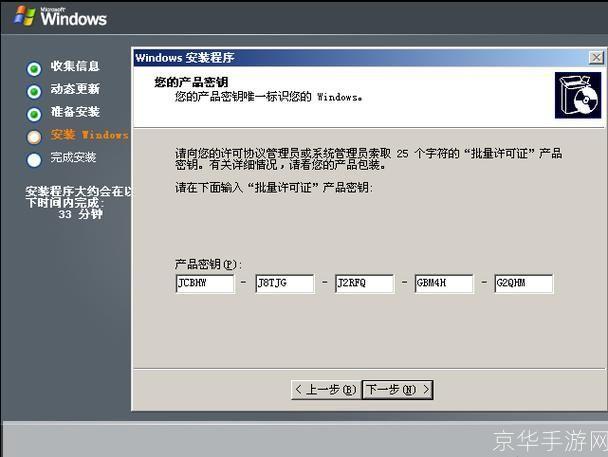Click the 上一步(B) back button

coord(326,389)
